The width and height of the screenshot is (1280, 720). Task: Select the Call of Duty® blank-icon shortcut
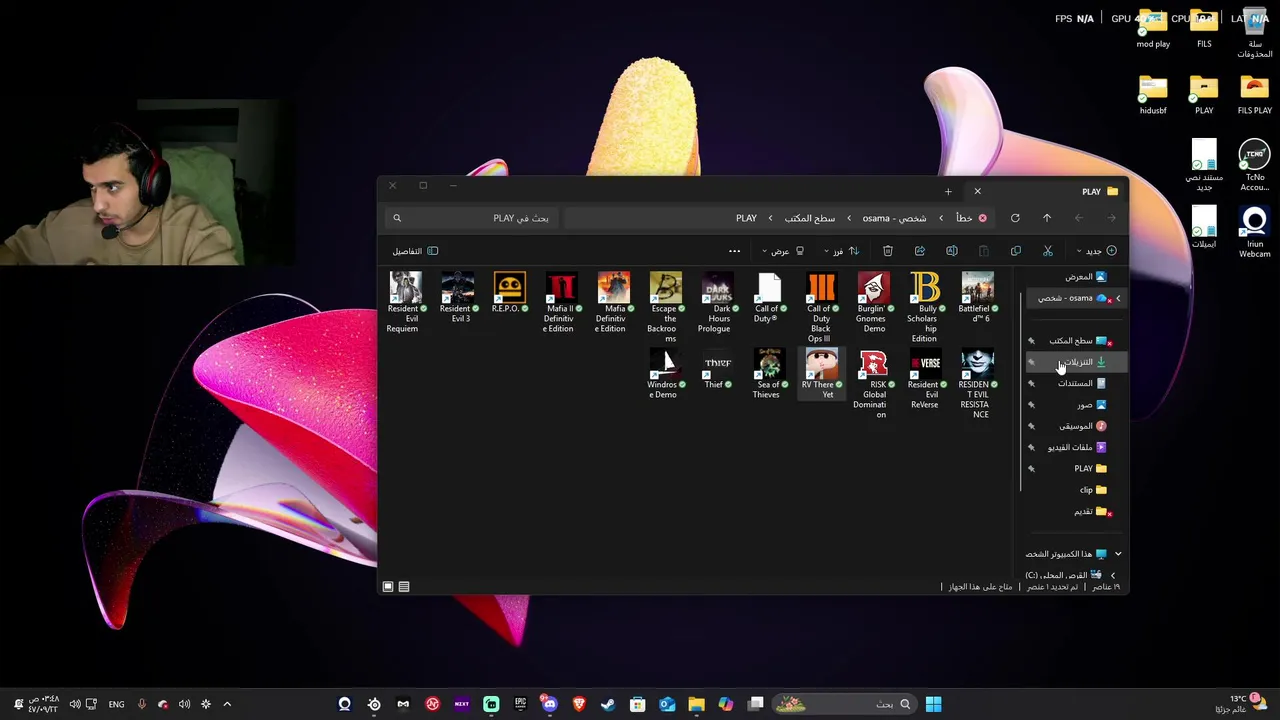click(769, 297)
